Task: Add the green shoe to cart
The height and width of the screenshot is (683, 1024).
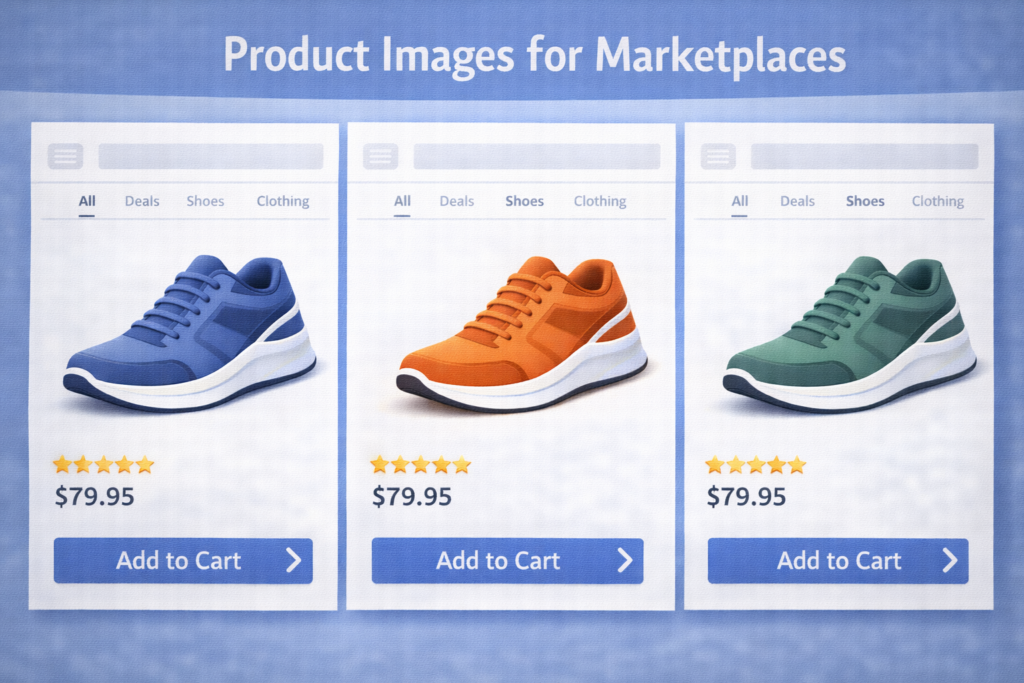Action: point(838,560)
